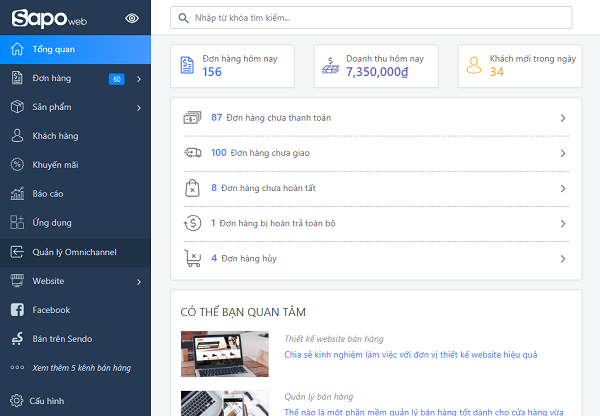Open Báo cáo chart icon
This screenshot has height=416, width=600.
(x=17, y=194)
